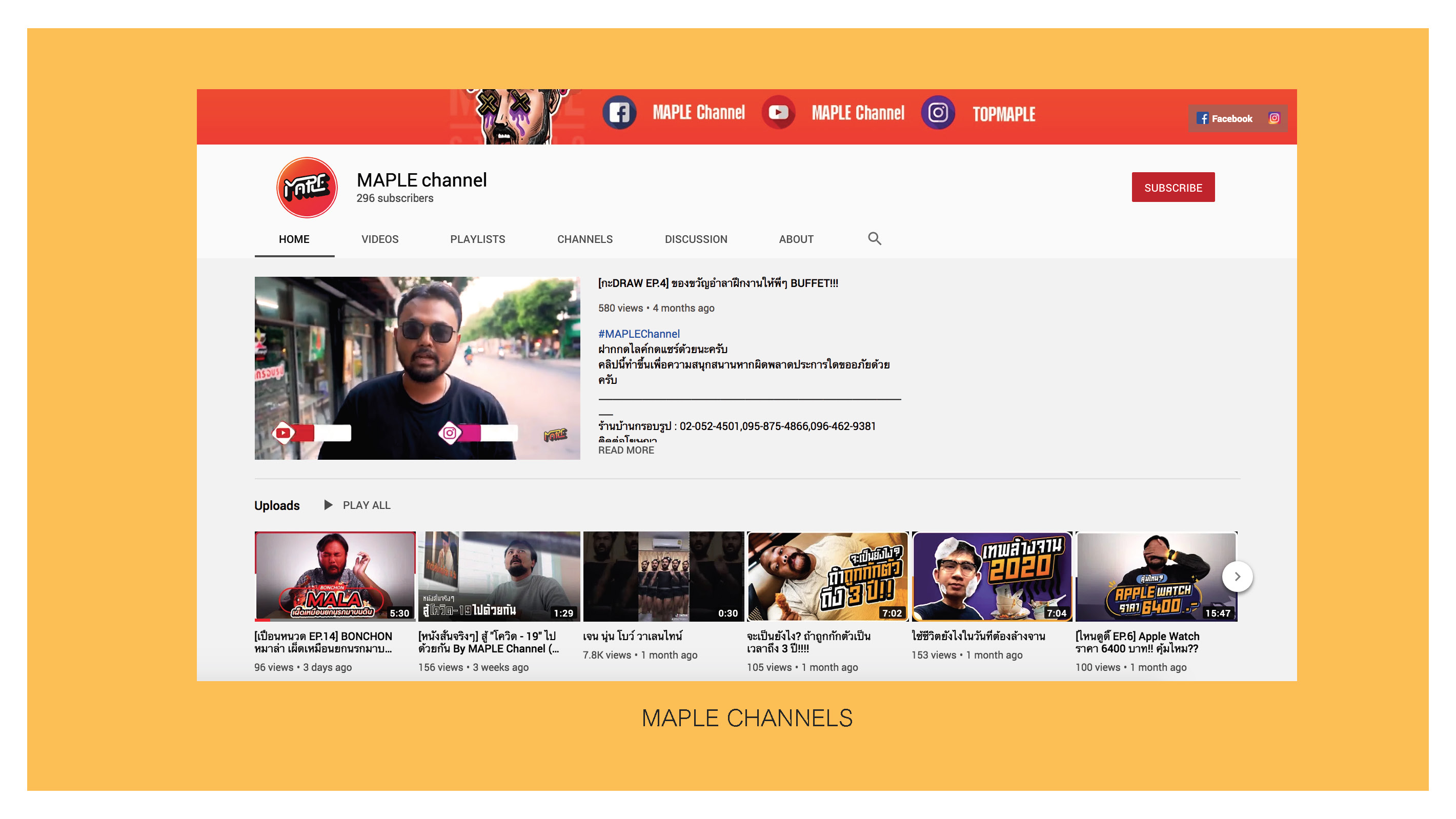This screenshot has width=1456, height=819.
Task: Show next uploads with the arrow button
Action: click(1237, 577)
